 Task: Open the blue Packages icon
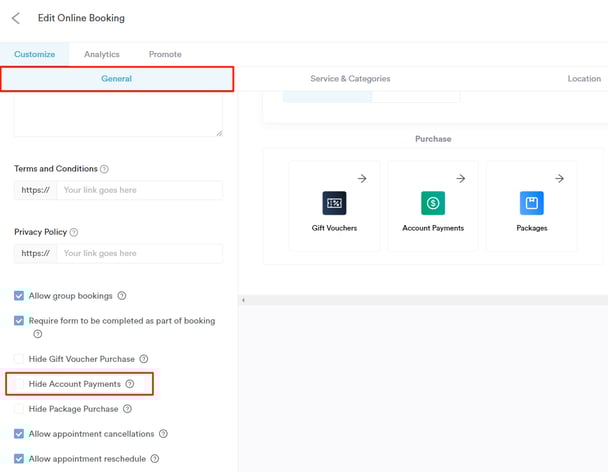532,203
